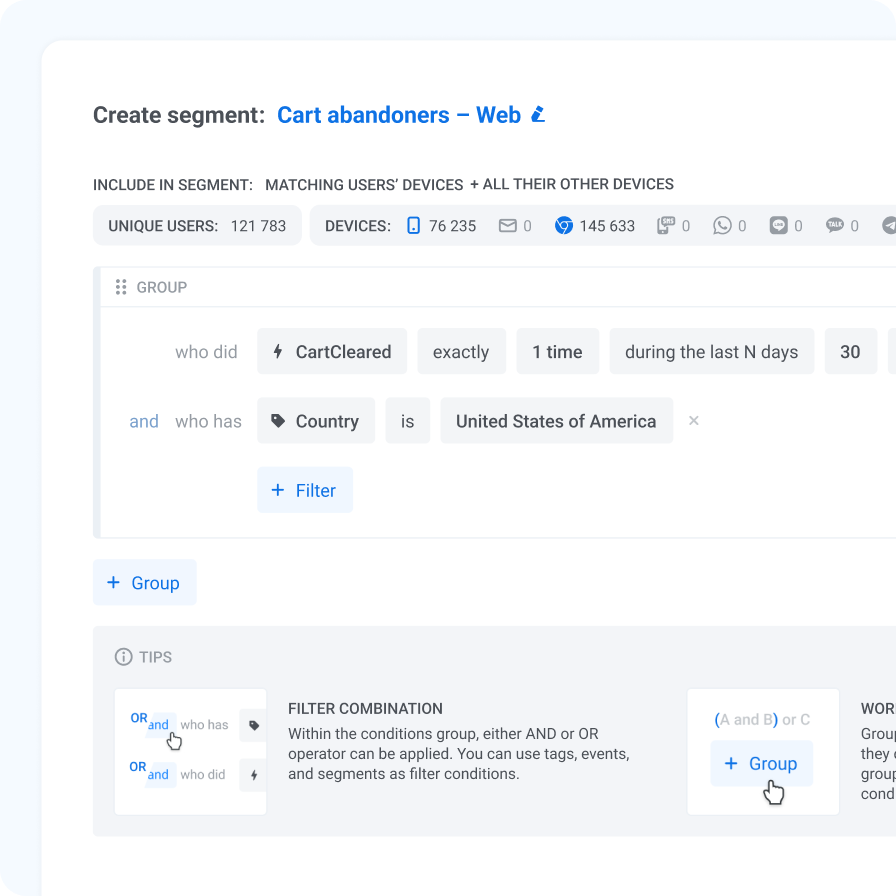
Task: Toggle '+ ALL THEIR OTHER DEVICES' option
Action: (572, 184)
